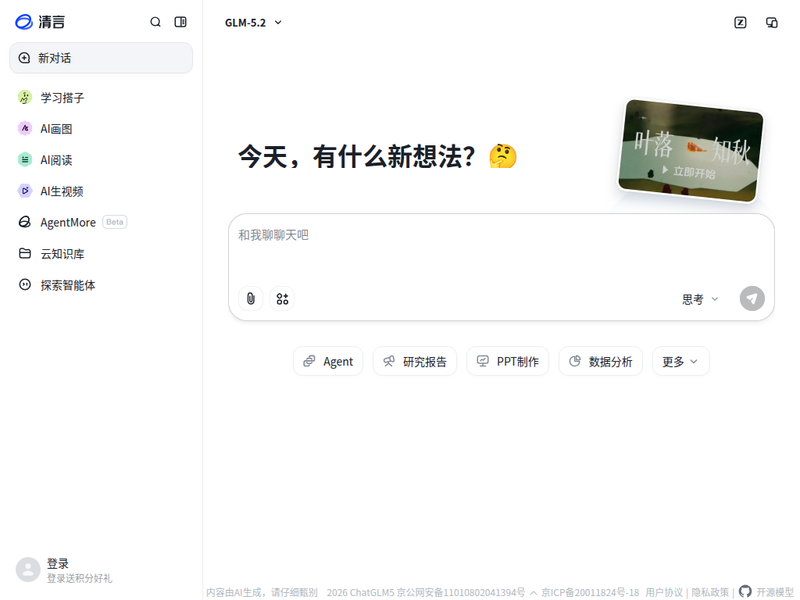Open AI画图 in the sidebar

click(x=101, y=129)
